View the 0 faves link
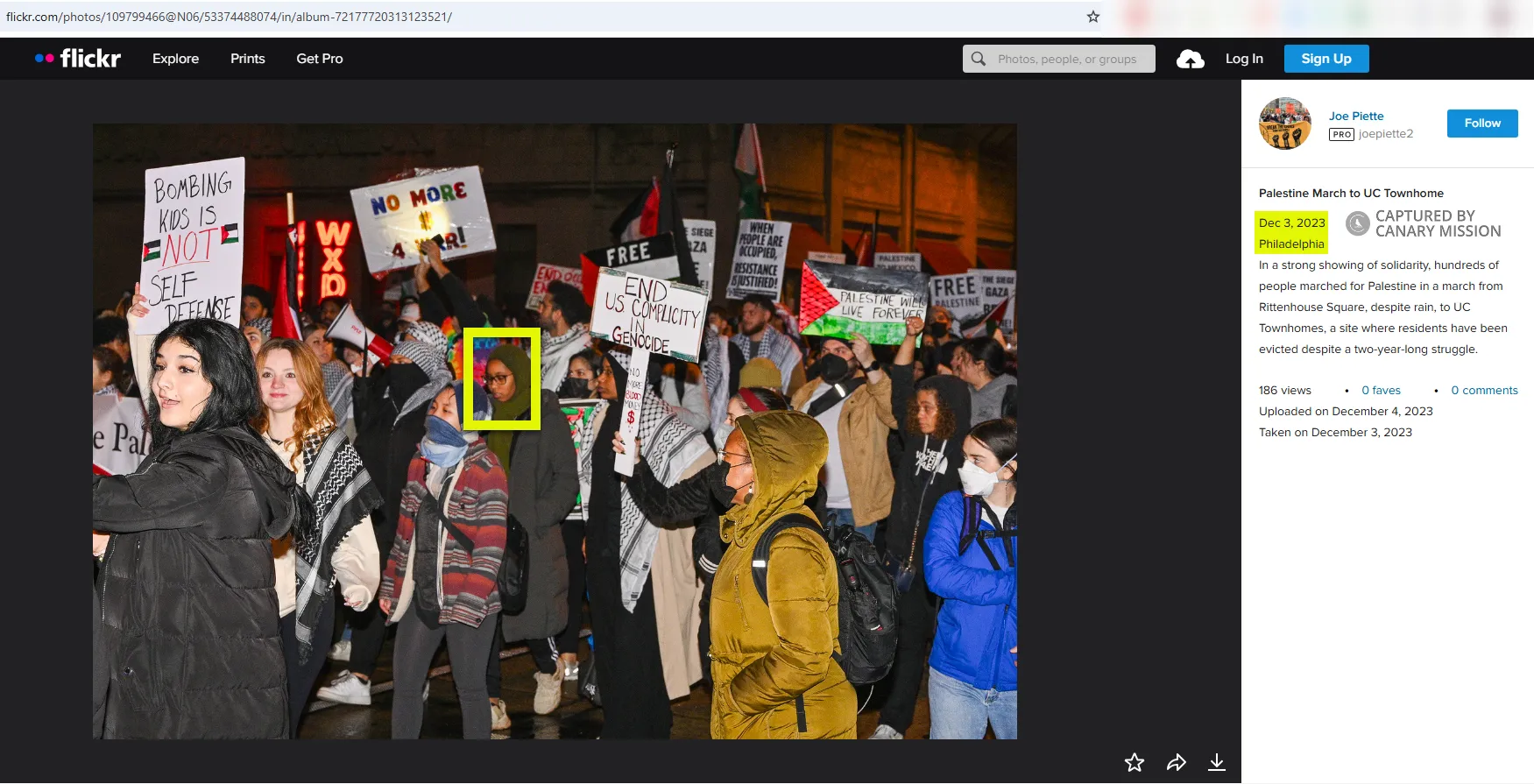1534x784 pixels. [x=1381, y=391]
